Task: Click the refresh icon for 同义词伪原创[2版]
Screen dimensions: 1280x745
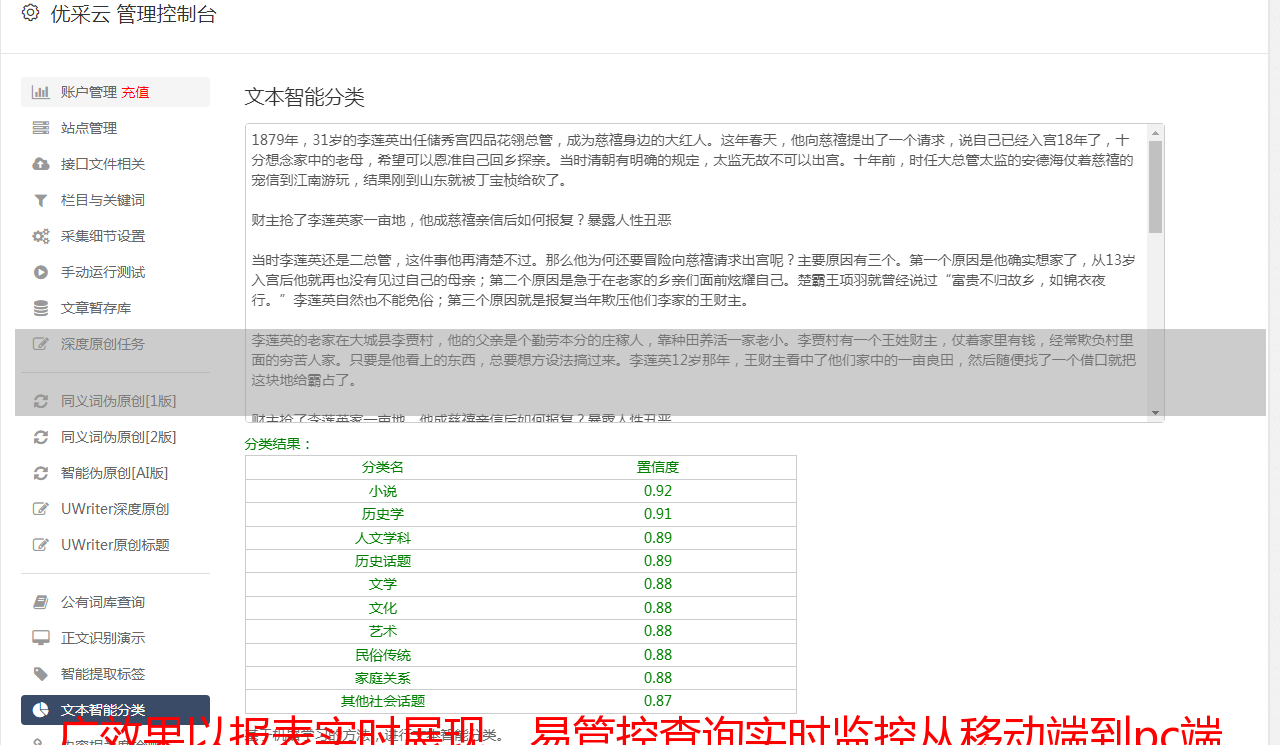Action: click(x=41, y=437)
